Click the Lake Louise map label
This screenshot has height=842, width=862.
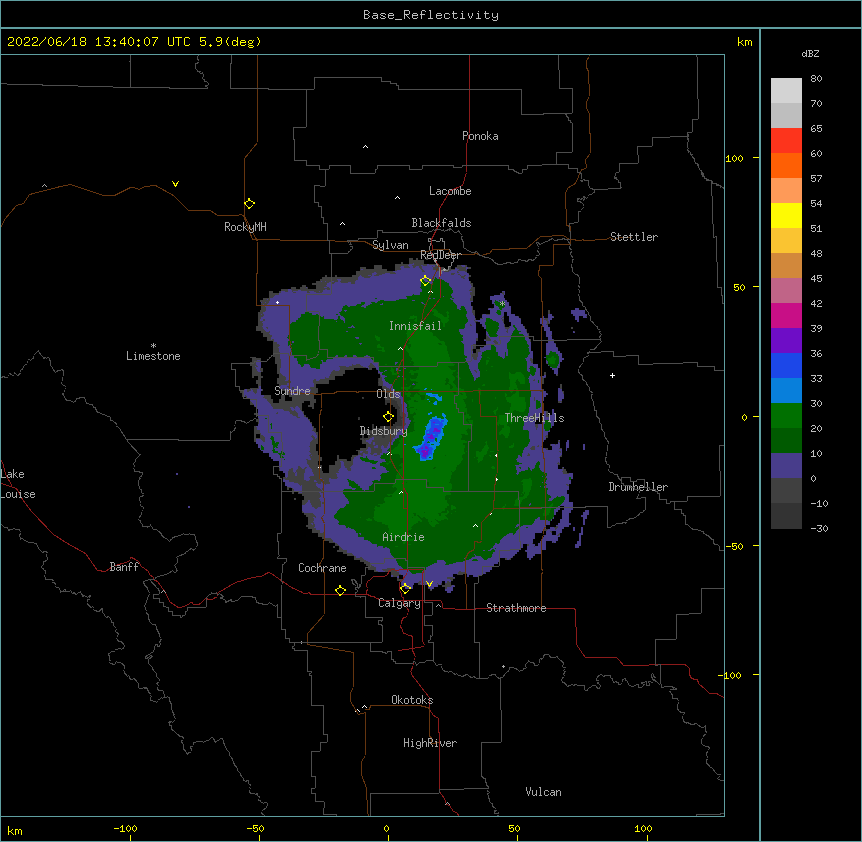pos(18,484)
